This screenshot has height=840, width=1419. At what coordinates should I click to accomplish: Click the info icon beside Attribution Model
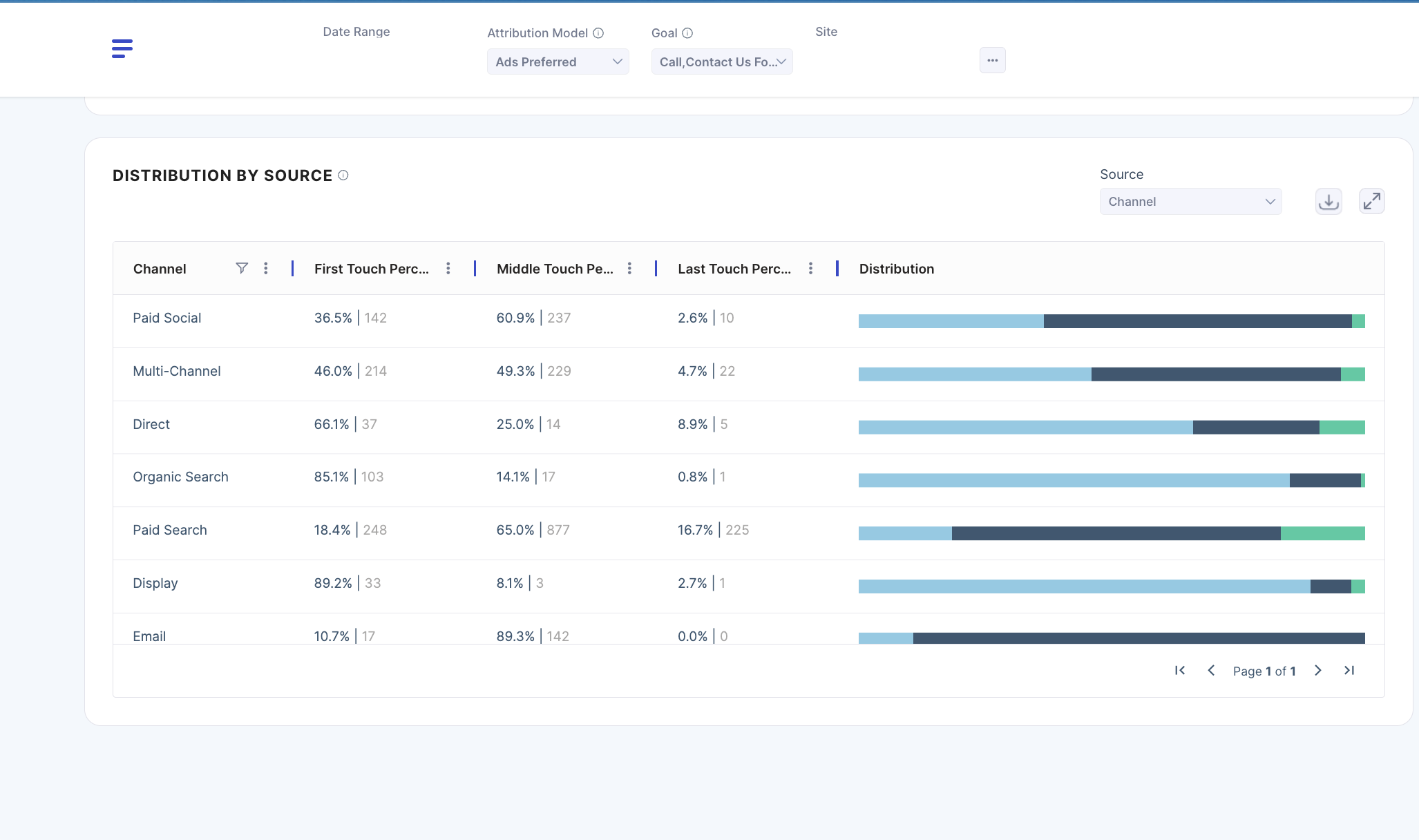point(598,33)
